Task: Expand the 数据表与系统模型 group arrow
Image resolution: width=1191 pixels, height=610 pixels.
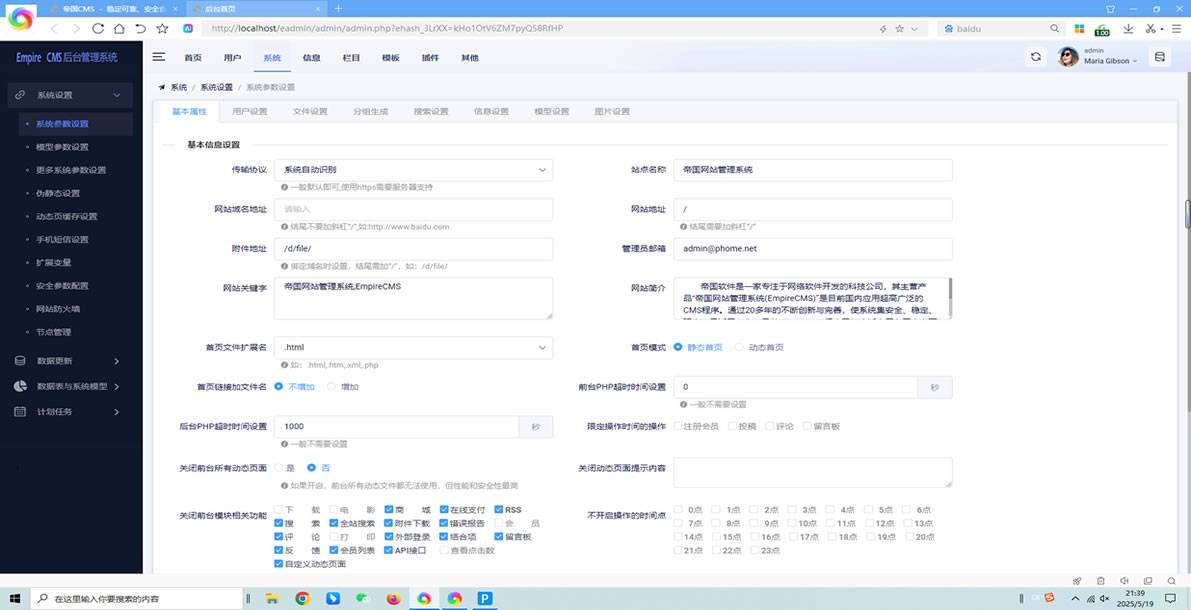Action: (116, 386)
